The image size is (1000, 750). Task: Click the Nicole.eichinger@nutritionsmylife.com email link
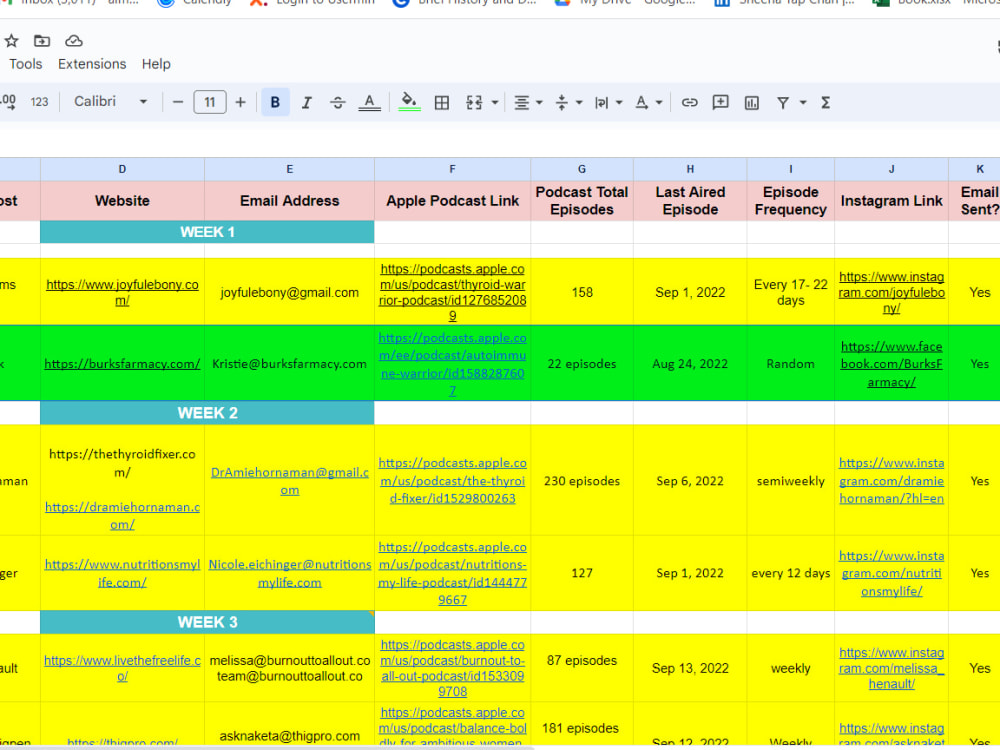tap(290, 573)
